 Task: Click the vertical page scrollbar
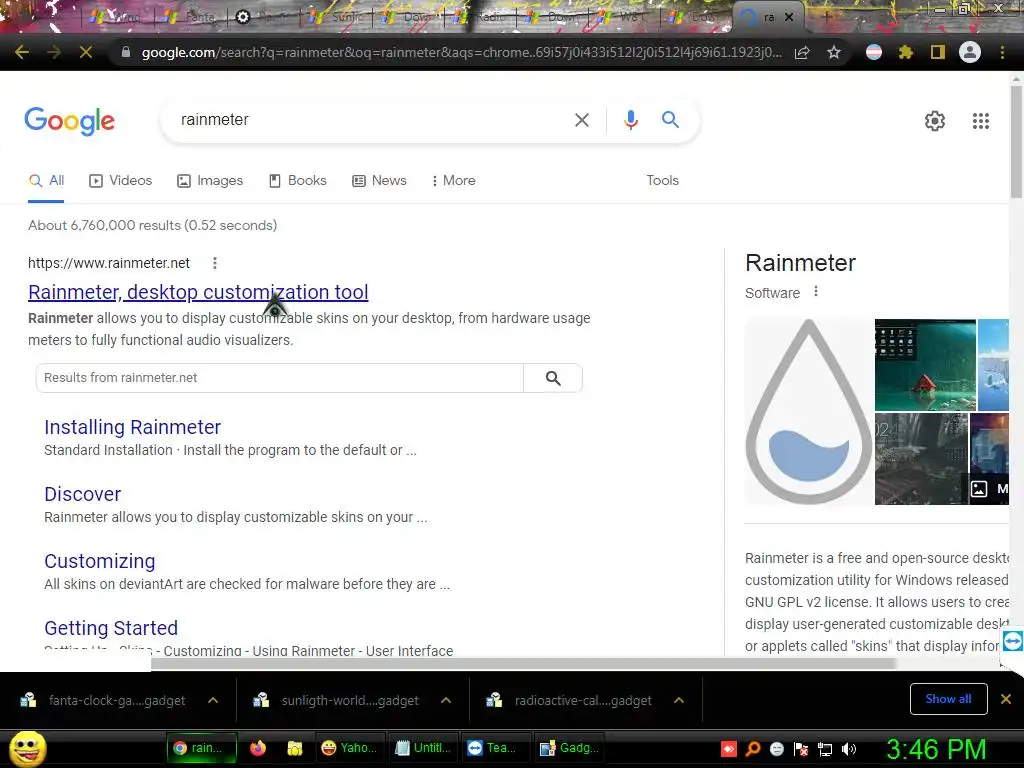(1016, 140)
